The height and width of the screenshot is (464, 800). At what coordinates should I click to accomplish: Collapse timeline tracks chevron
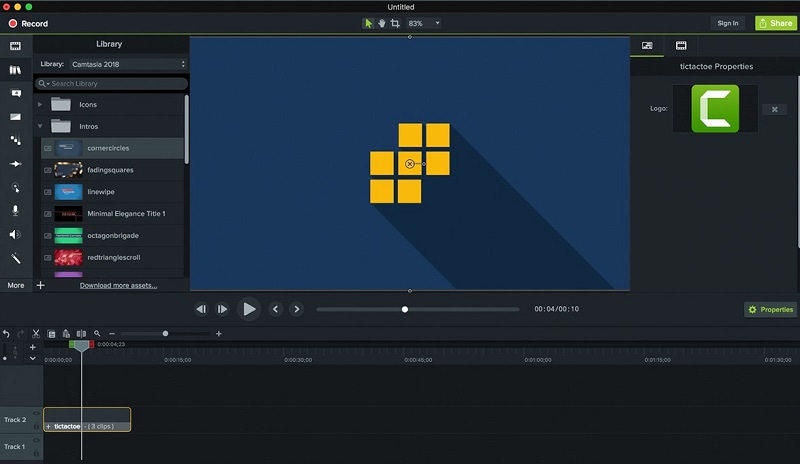coord(33,359)
